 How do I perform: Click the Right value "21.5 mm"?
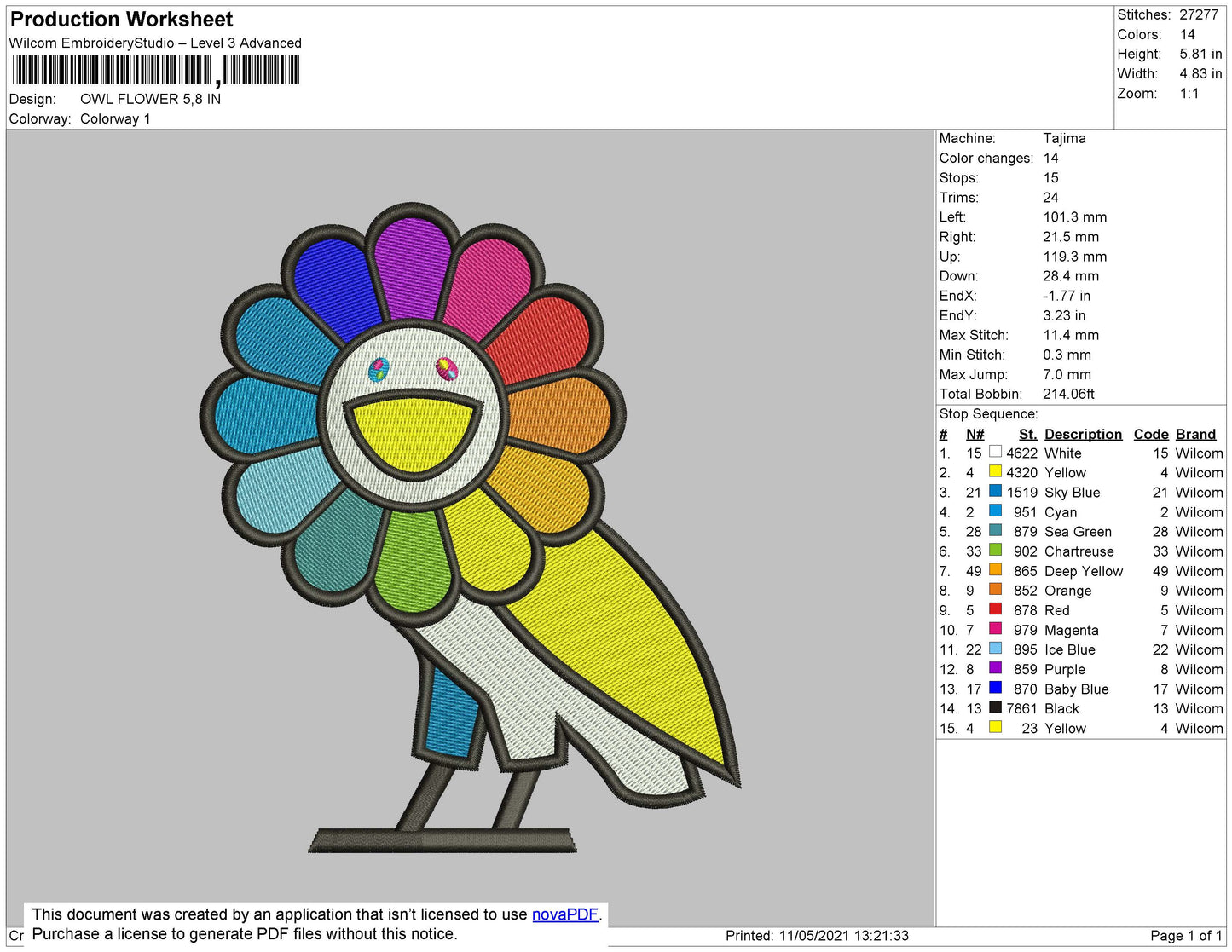tap(1071, 237)
